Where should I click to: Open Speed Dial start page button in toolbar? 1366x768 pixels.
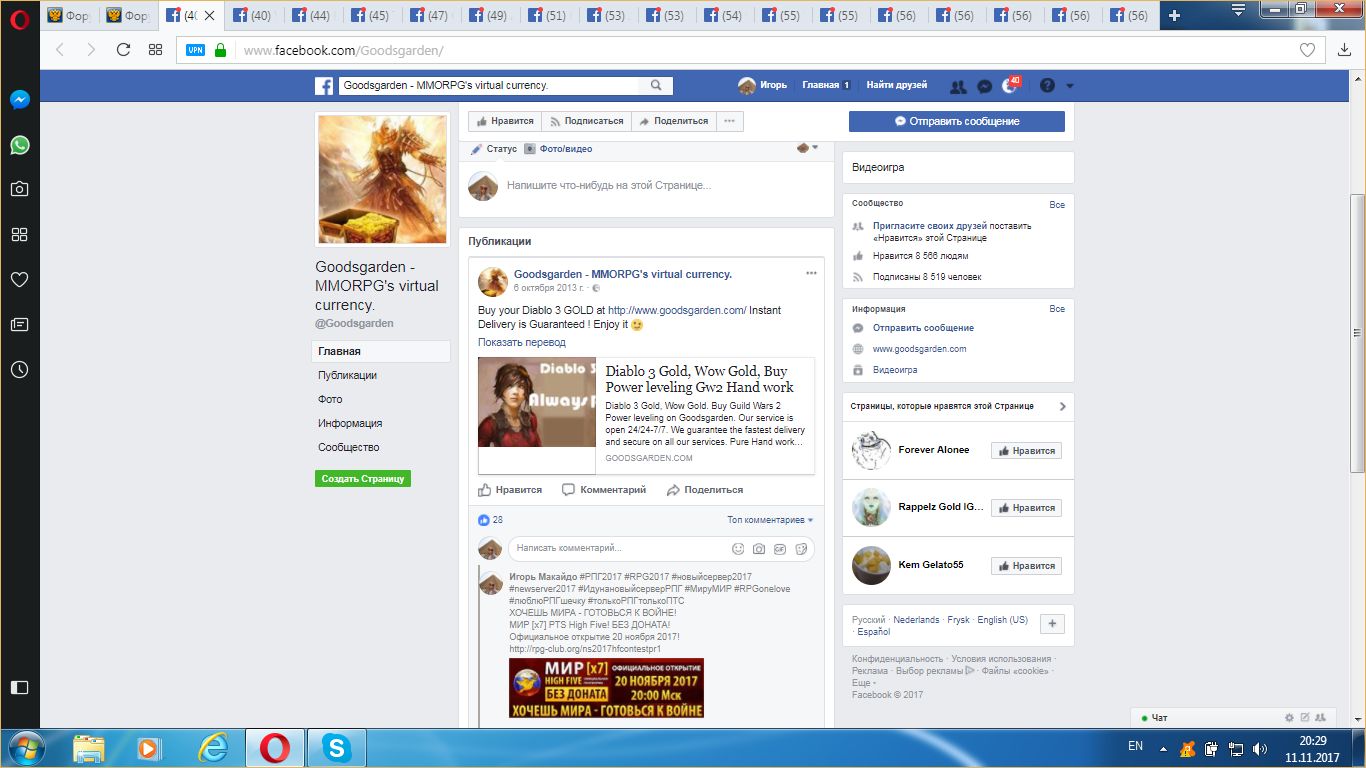coord(155,50)
